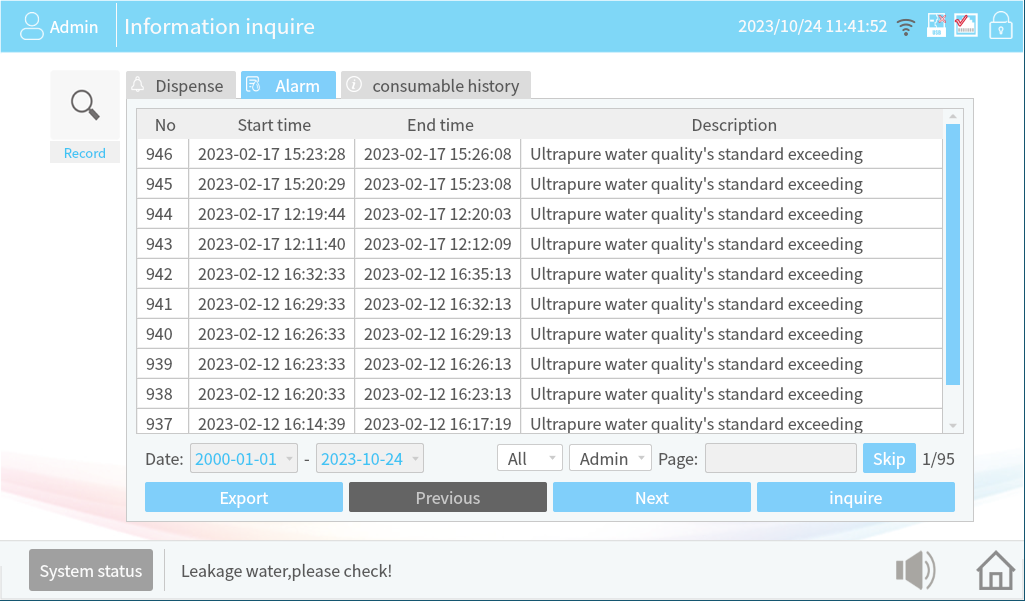
Task: Click the lock screen padlock icon
Action: click(1000, 26)
